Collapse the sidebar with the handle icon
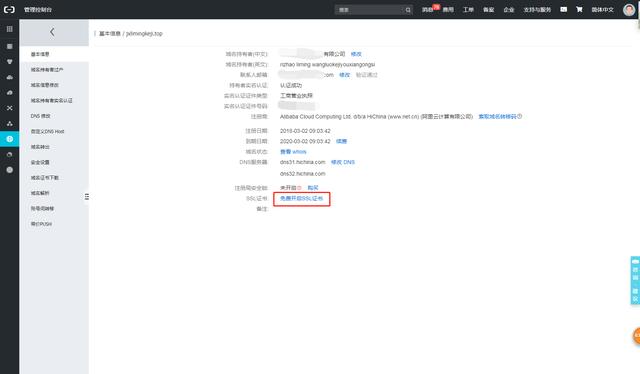This screenshot has height=374, width=640. (x=87, y=197)
